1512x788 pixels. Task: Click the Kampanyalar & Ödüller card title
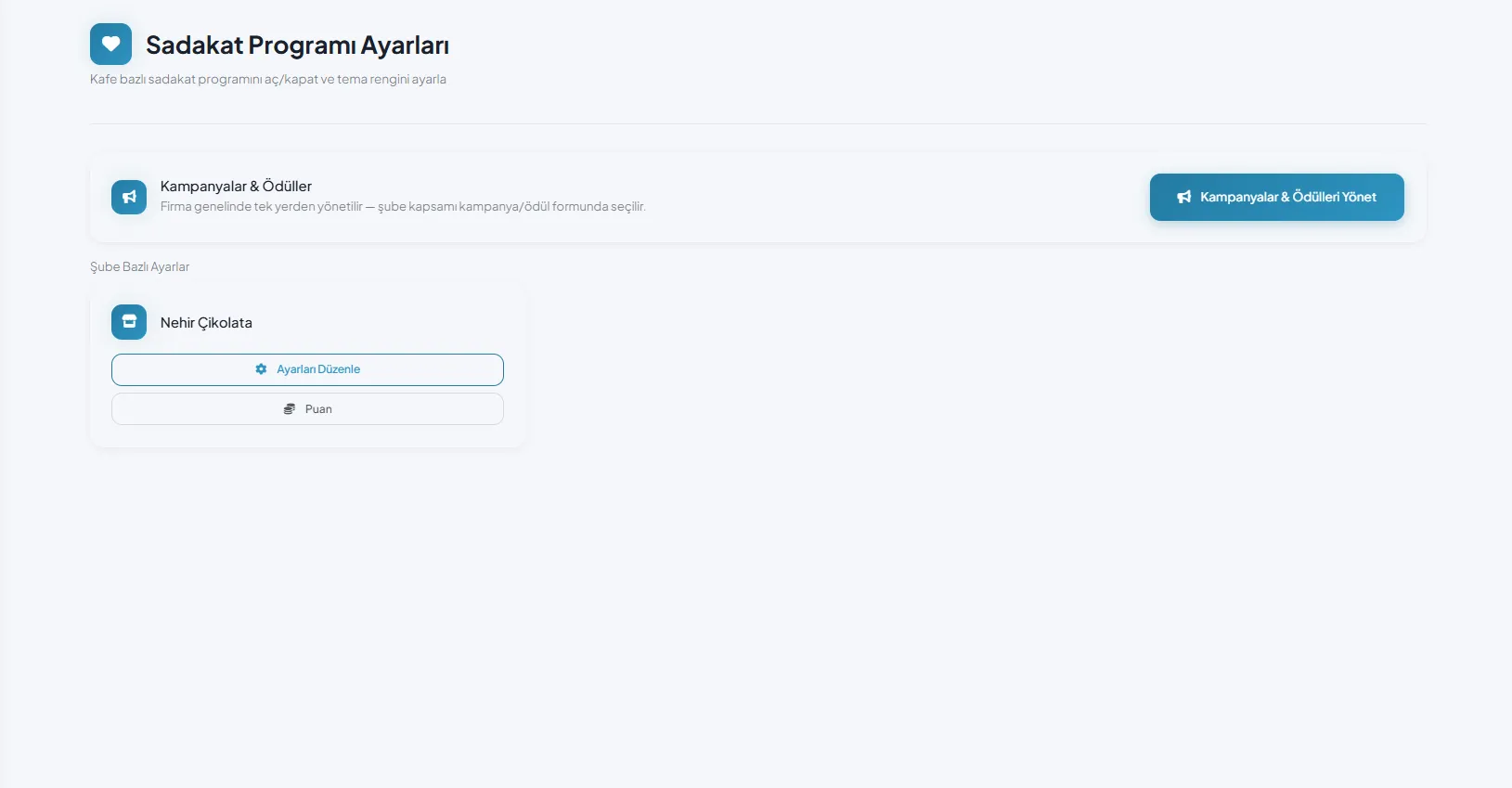click(x=236, y=187)
